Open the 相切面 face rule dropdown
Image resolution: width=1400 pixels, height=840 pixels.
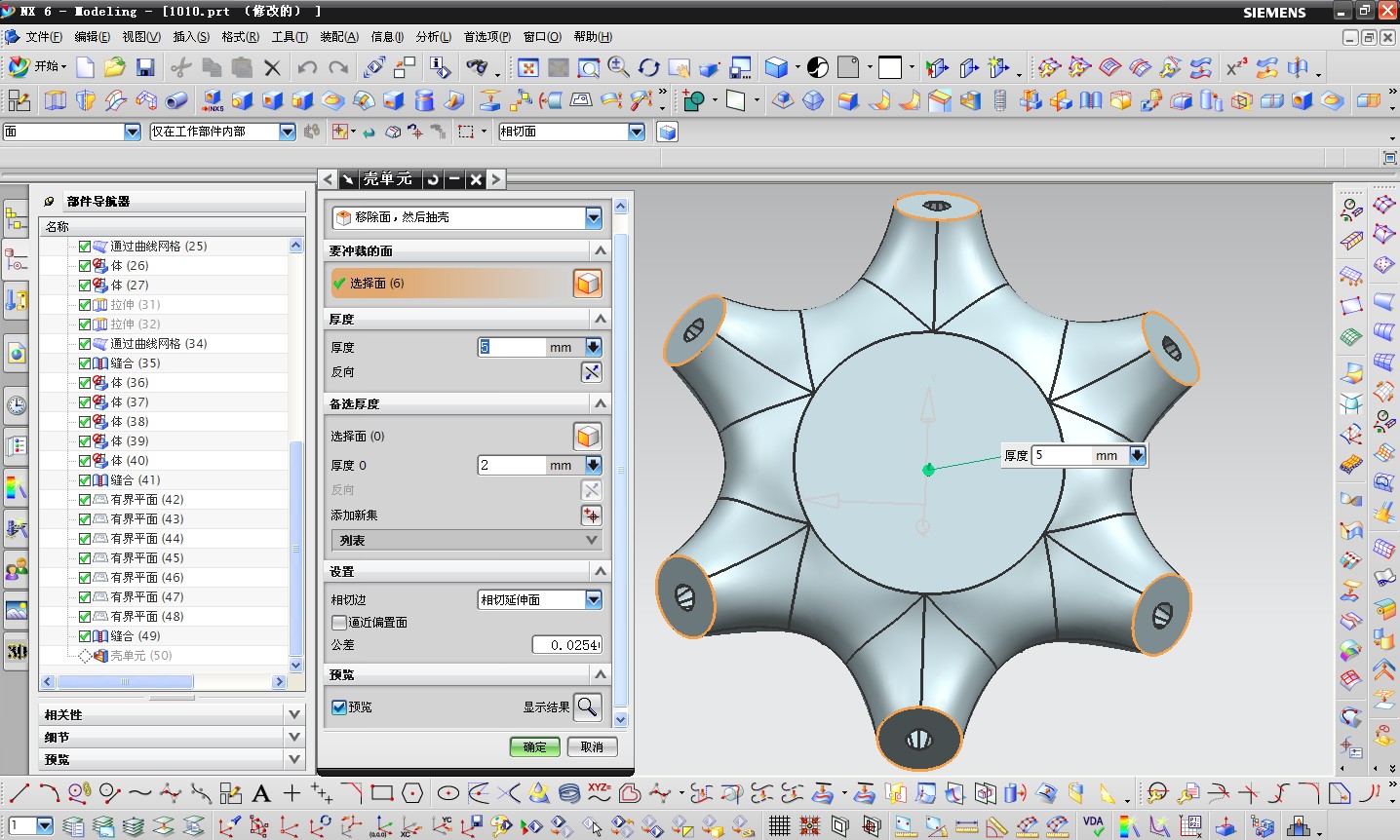coord(637,132)
